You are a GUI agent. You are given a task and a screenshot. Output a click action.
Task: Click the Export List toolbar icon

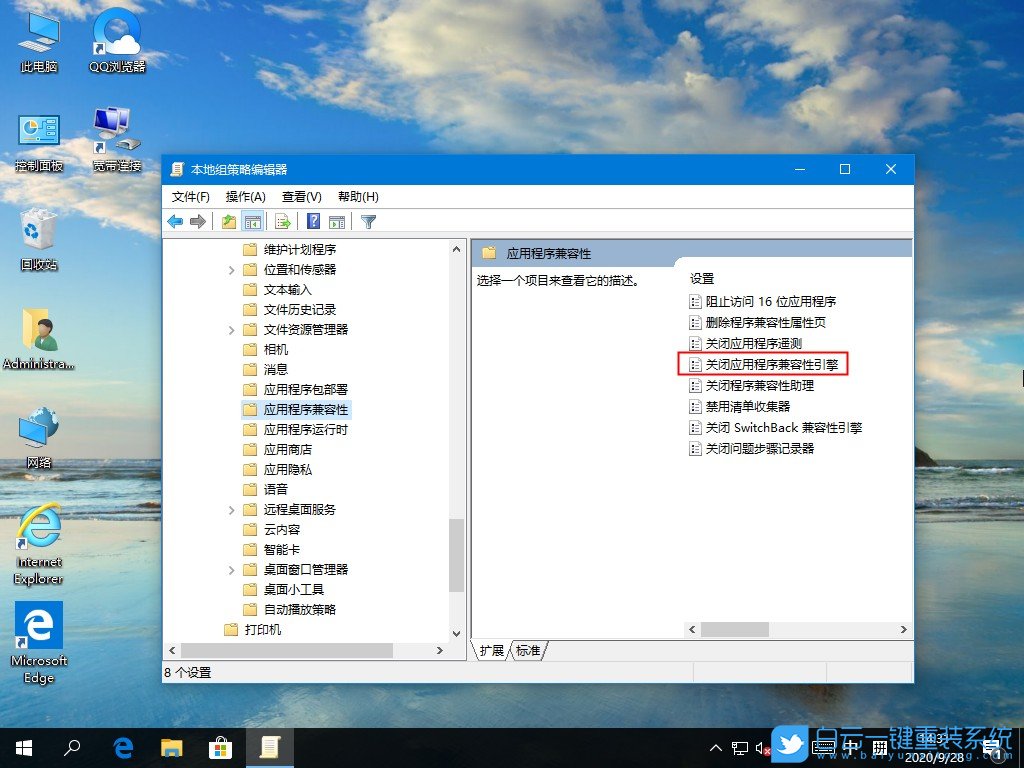[281, 221]
